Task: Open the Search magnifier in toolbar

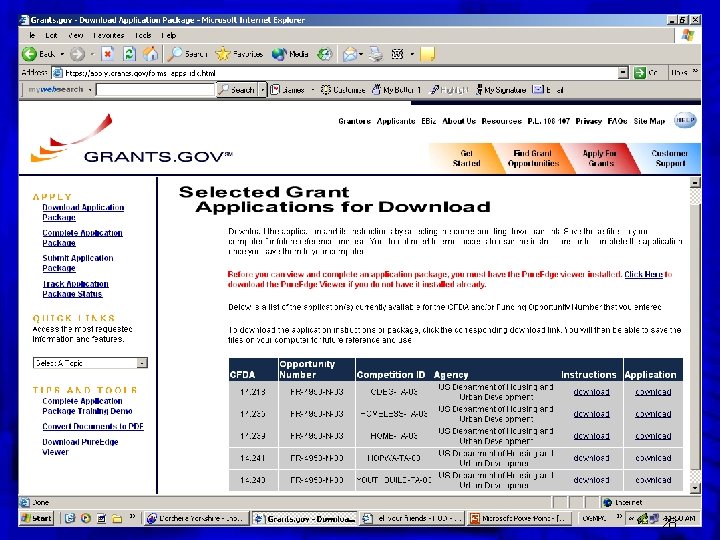Action: coord(174,54)
